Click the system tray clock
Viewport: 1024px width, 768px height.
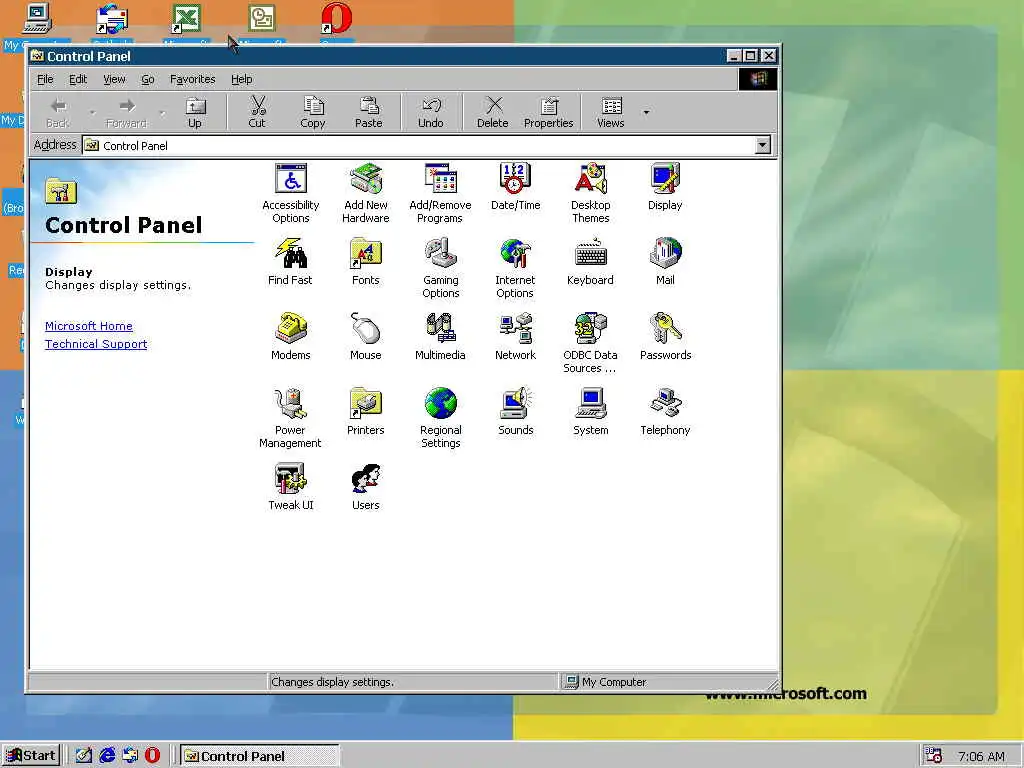point(981,756)
